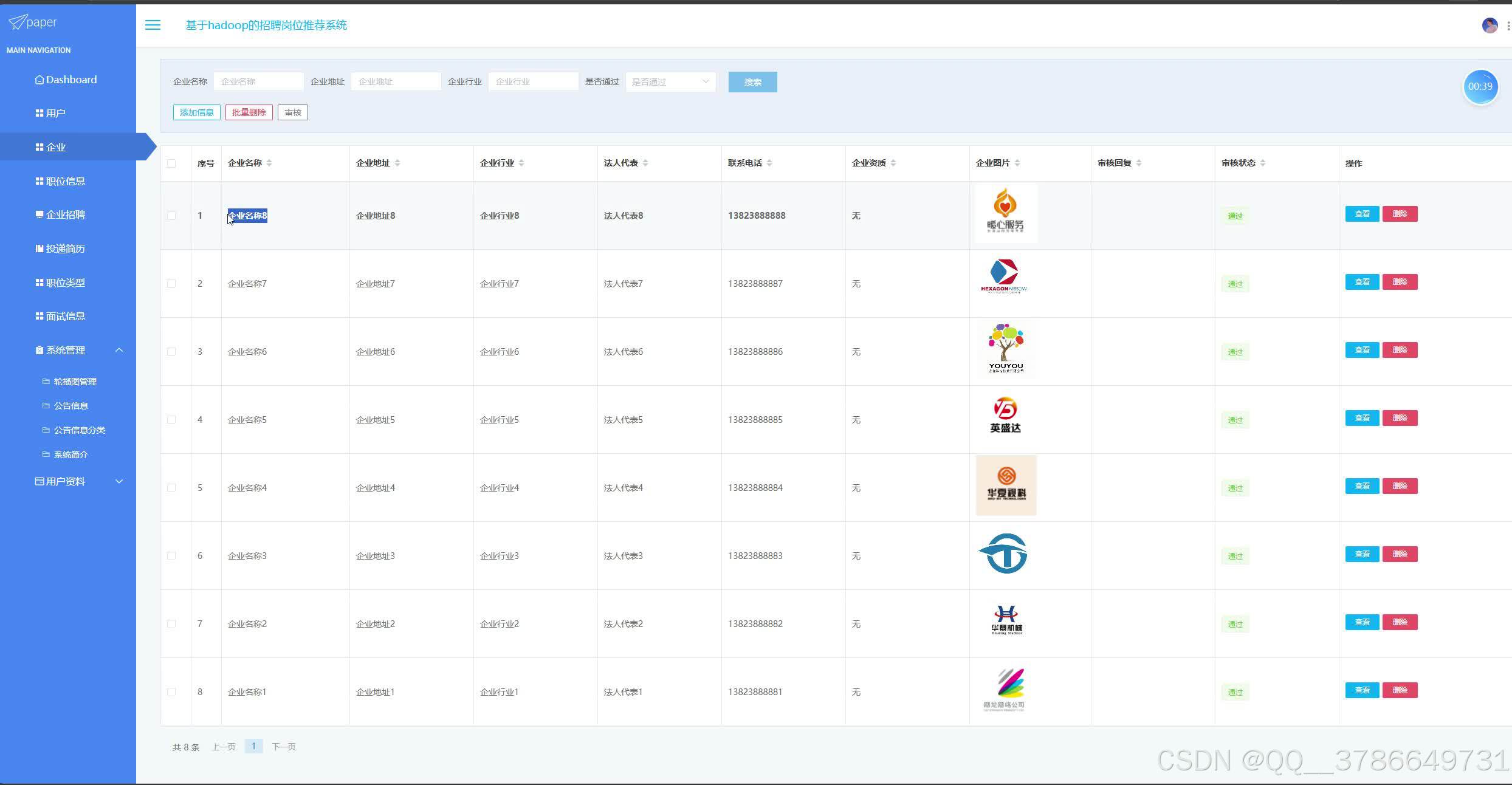Sort by 审核回复 column arrows
Viewport: 1512px width, 785px height.
pos(1139,163)
